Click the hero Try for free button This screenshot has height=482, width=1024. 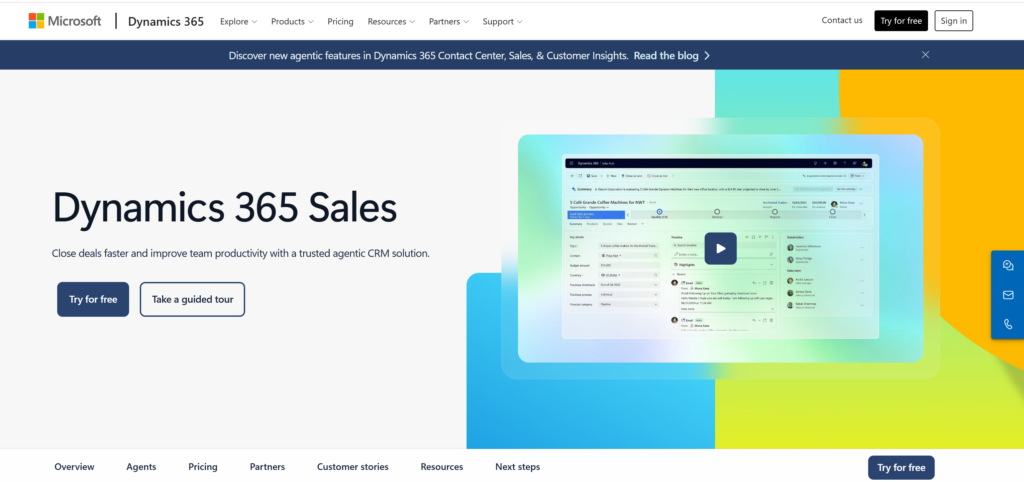pyautogui.click(x=93, y=299)
